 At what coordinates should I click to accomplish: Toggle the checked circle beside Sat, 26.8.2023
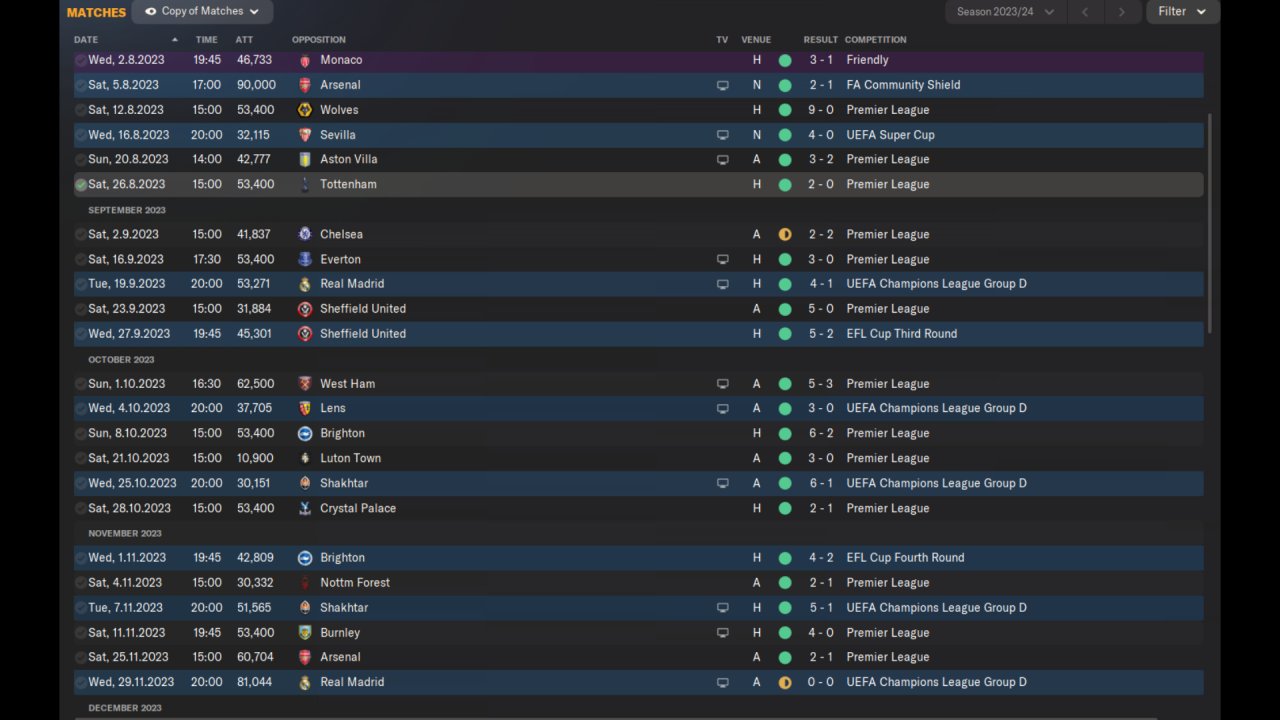pyautogui.click(x=81, y=185)
